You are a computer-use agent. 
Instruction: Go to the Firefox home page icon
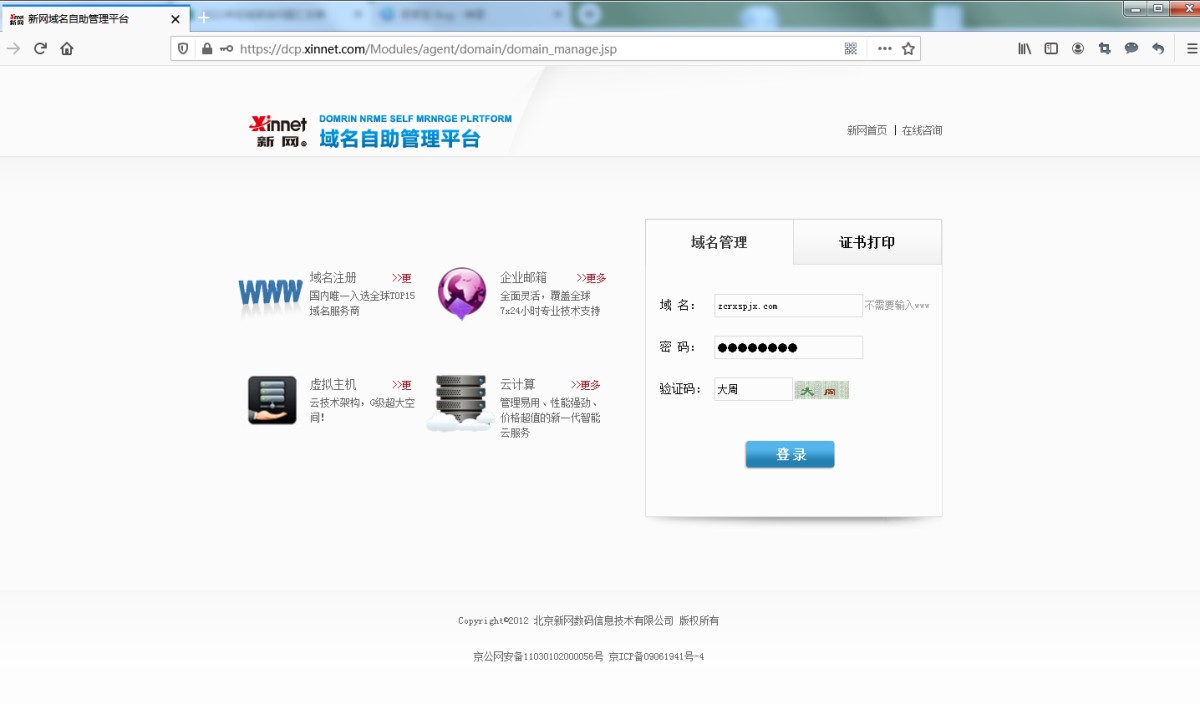67,48
